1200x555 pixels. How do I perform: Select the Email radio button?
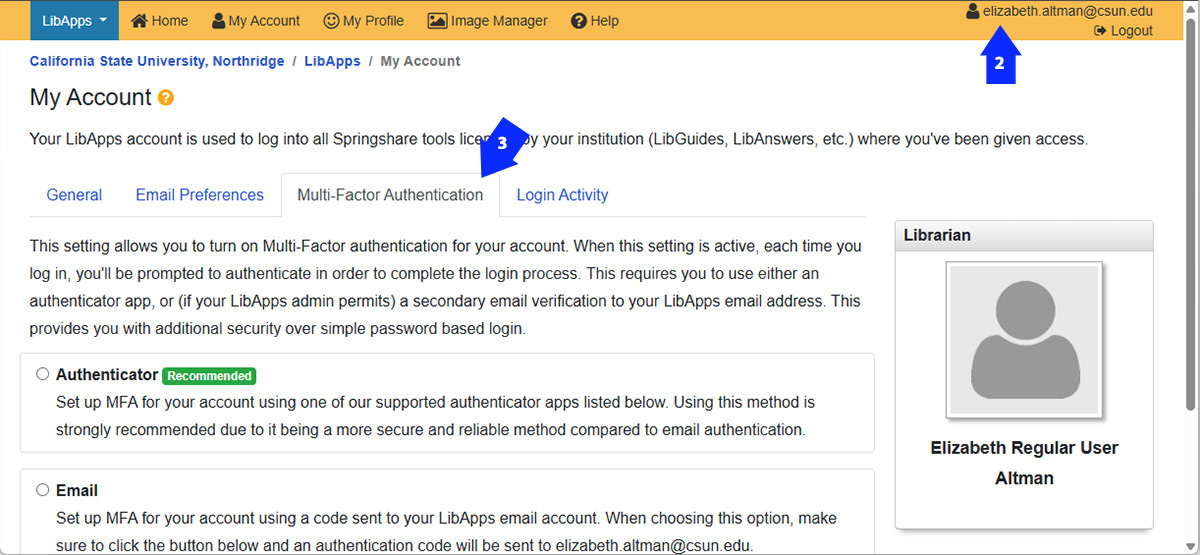[x=42, y=490]
